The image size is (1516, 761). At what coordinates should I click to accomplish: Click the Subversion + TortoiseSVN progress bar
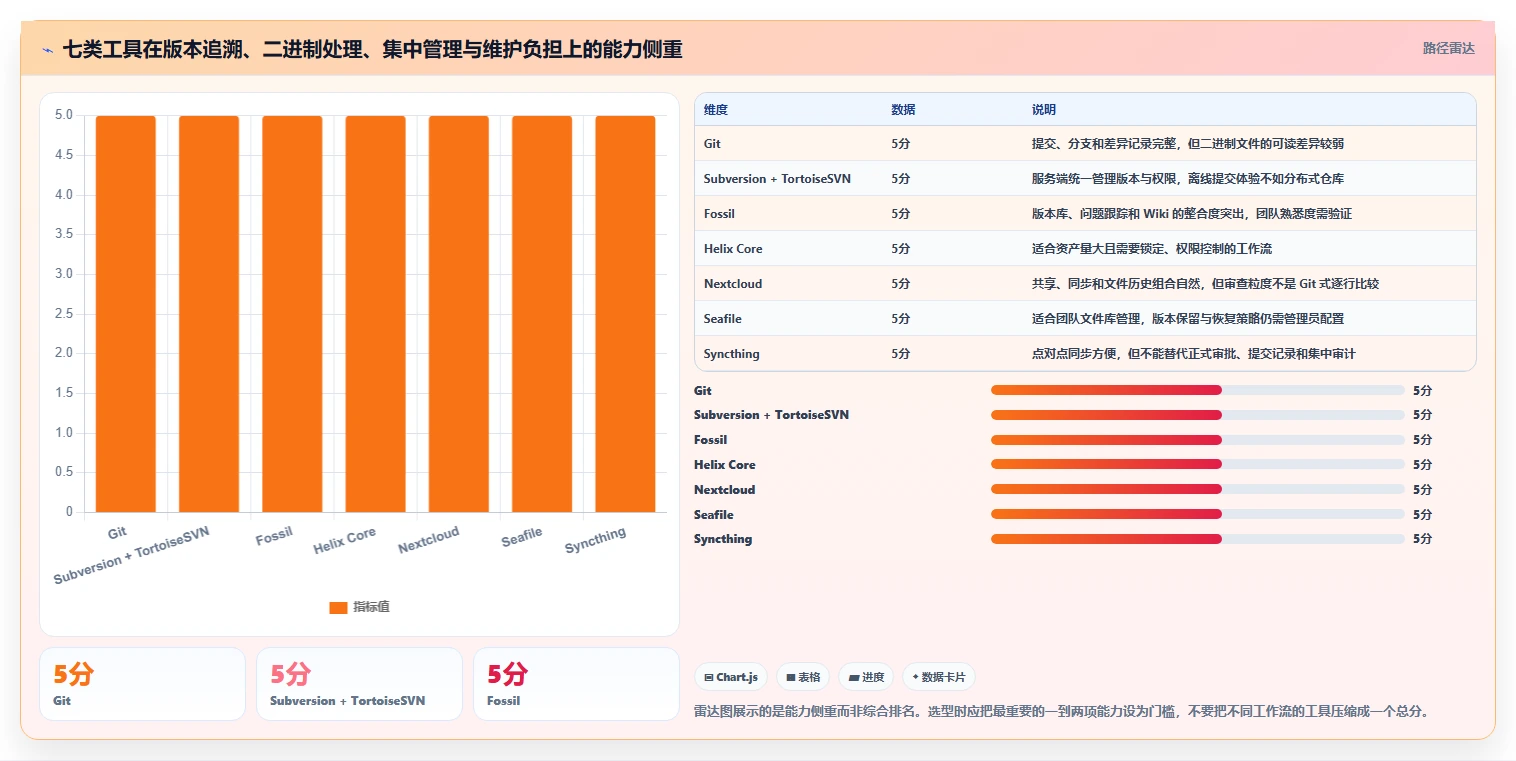pyautogui.click(x=1198, y=415)
